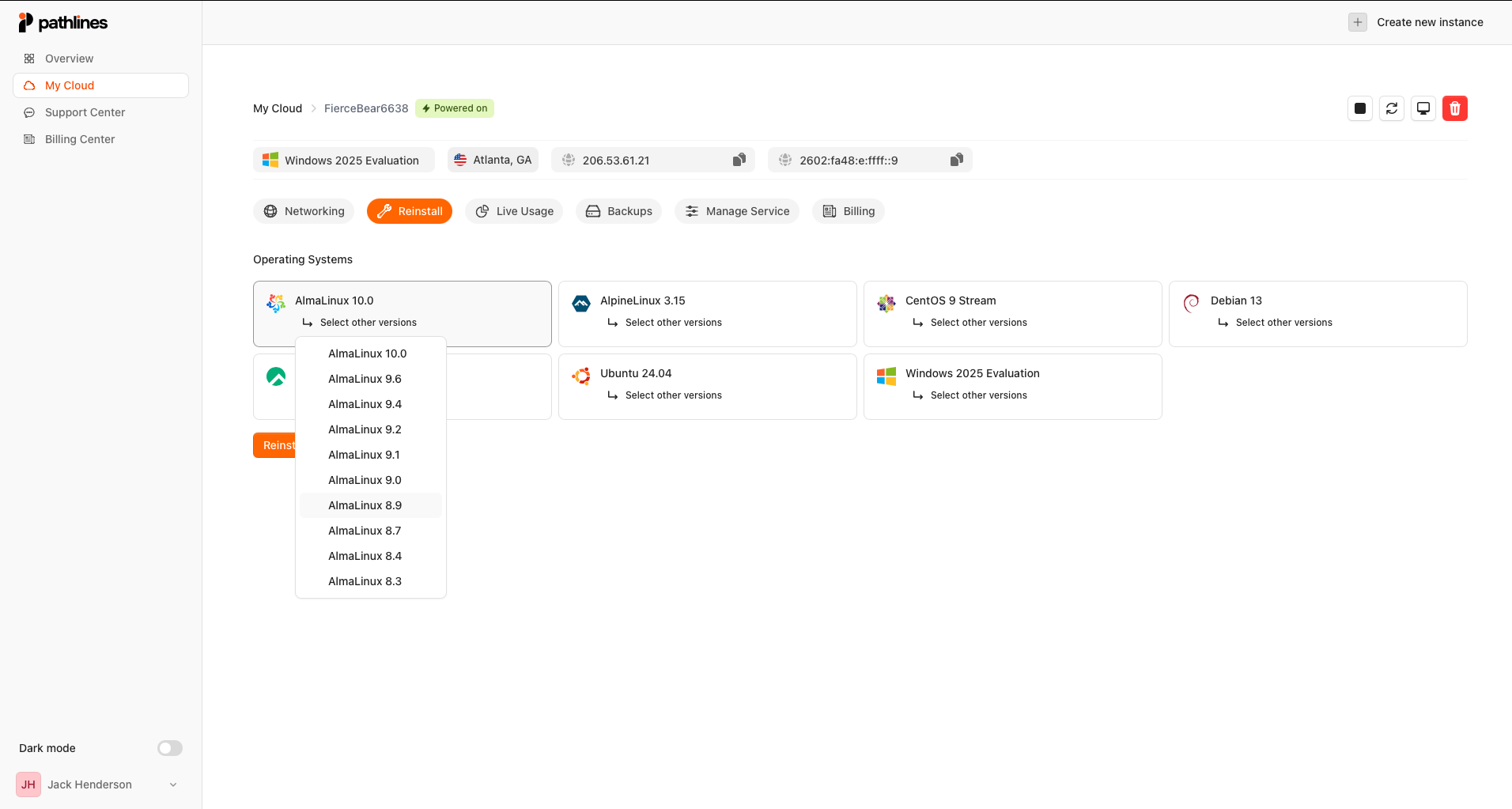
Task: Click the plus icon to create new instance
Action: coord(1357,22)
